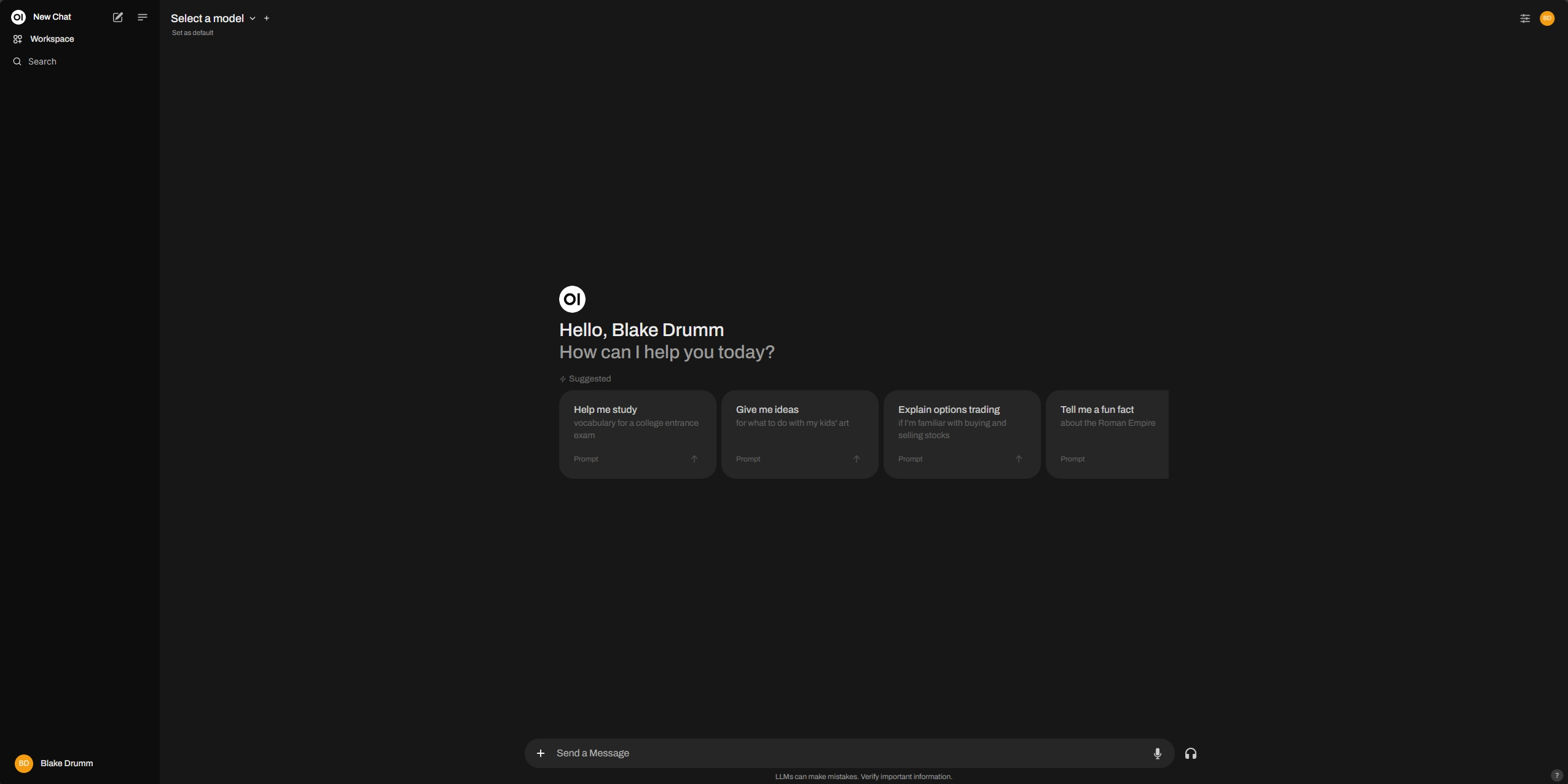Add another model with the plus button
Image resolution: width=1568 pixels, height=784 pixels.
click(x=267, y=18)
